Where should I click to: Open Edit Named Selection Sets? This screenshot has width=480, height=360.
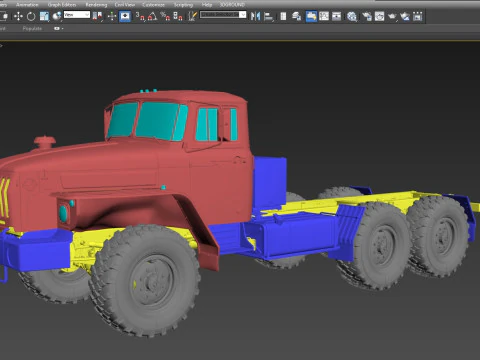[x=192, y=16]
